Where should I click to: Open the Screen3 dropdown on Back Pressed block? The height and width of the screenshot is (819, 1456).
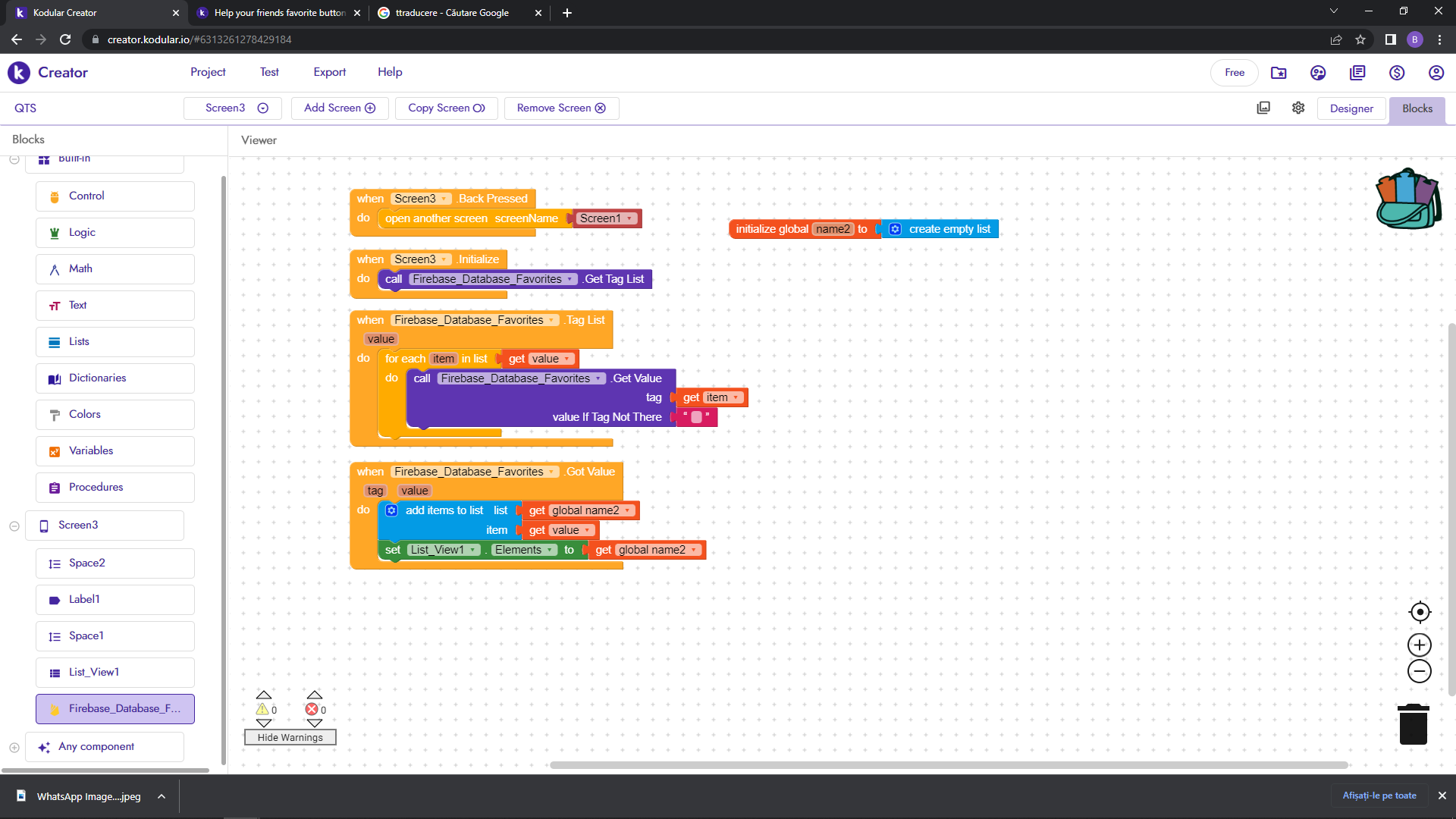(443, 199)
